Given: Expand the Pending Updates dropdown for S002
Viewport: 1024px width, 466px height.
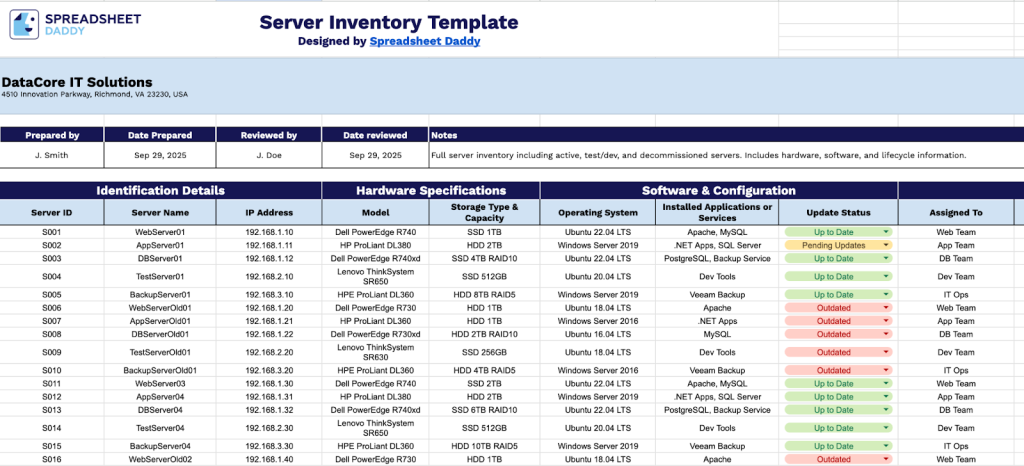Looking at the screenshot, I should click(x=886, y=245).
